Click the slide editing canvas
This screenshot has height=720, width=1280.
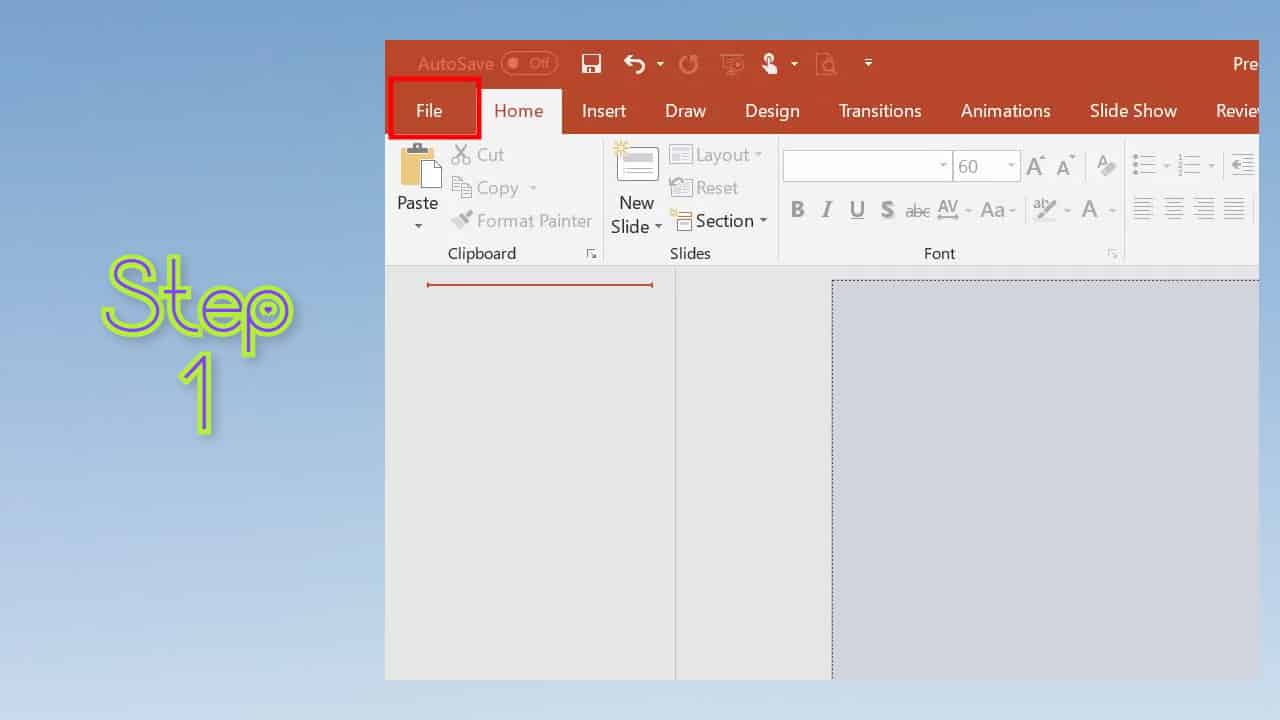pyautogui.click(x=1046, y=480)
